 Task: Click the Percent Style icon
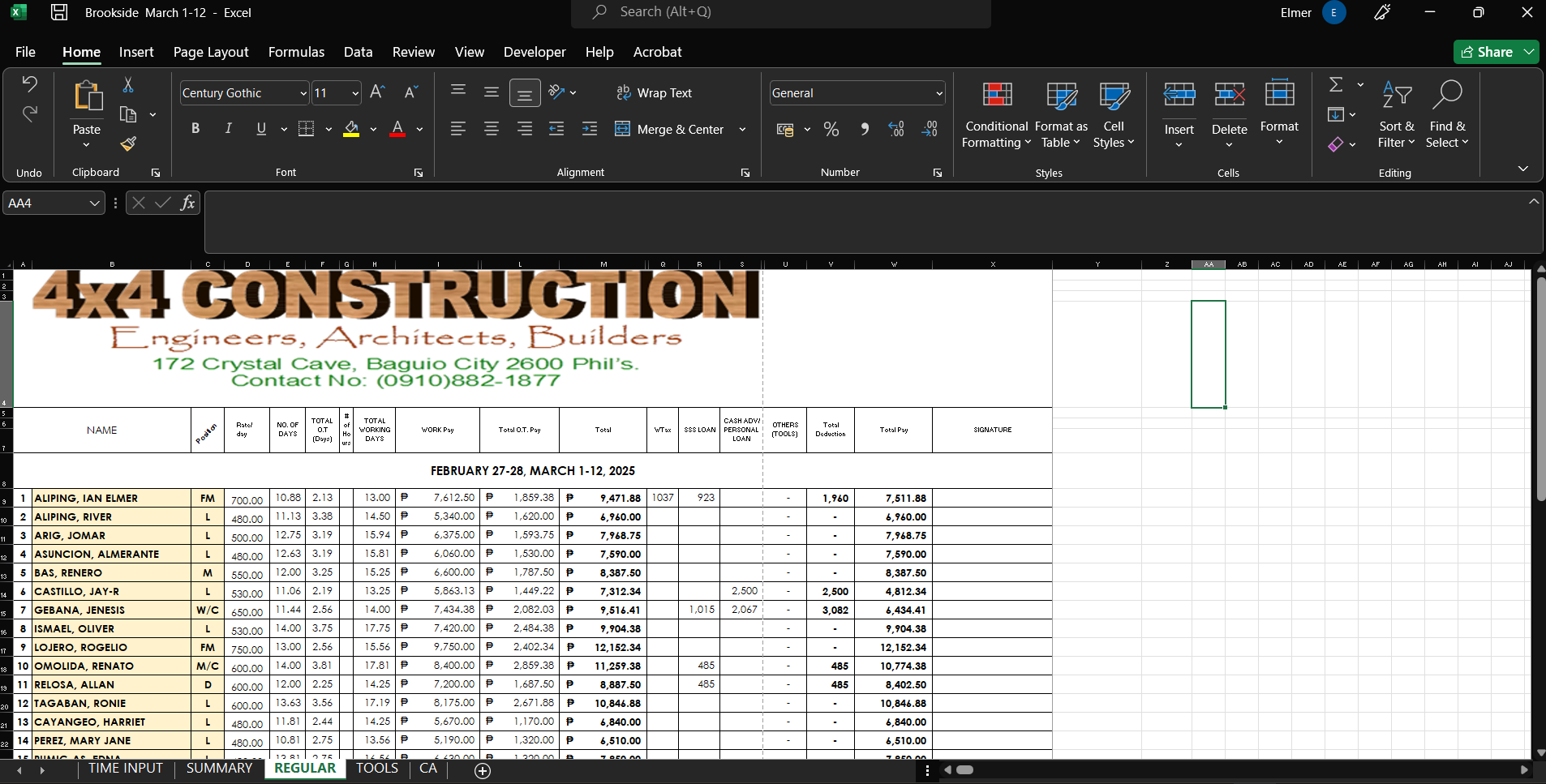(x=831, y=129)
